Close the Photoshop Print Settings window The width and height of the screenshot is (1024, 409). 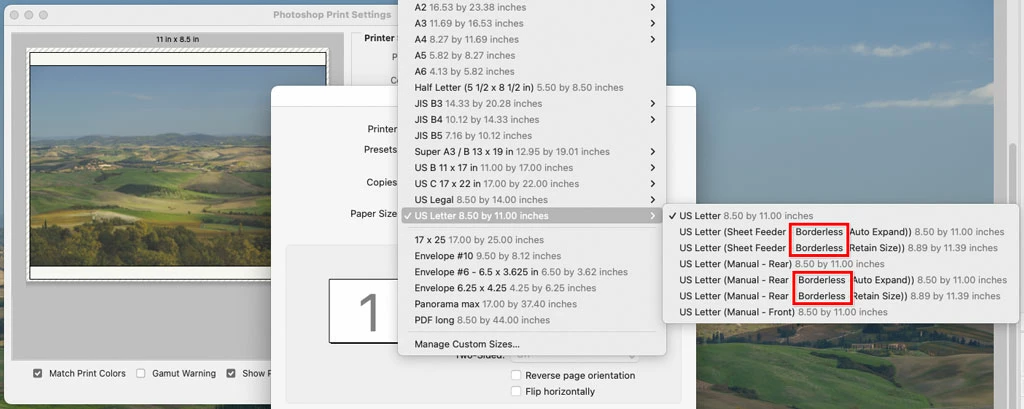pos(14,14)
